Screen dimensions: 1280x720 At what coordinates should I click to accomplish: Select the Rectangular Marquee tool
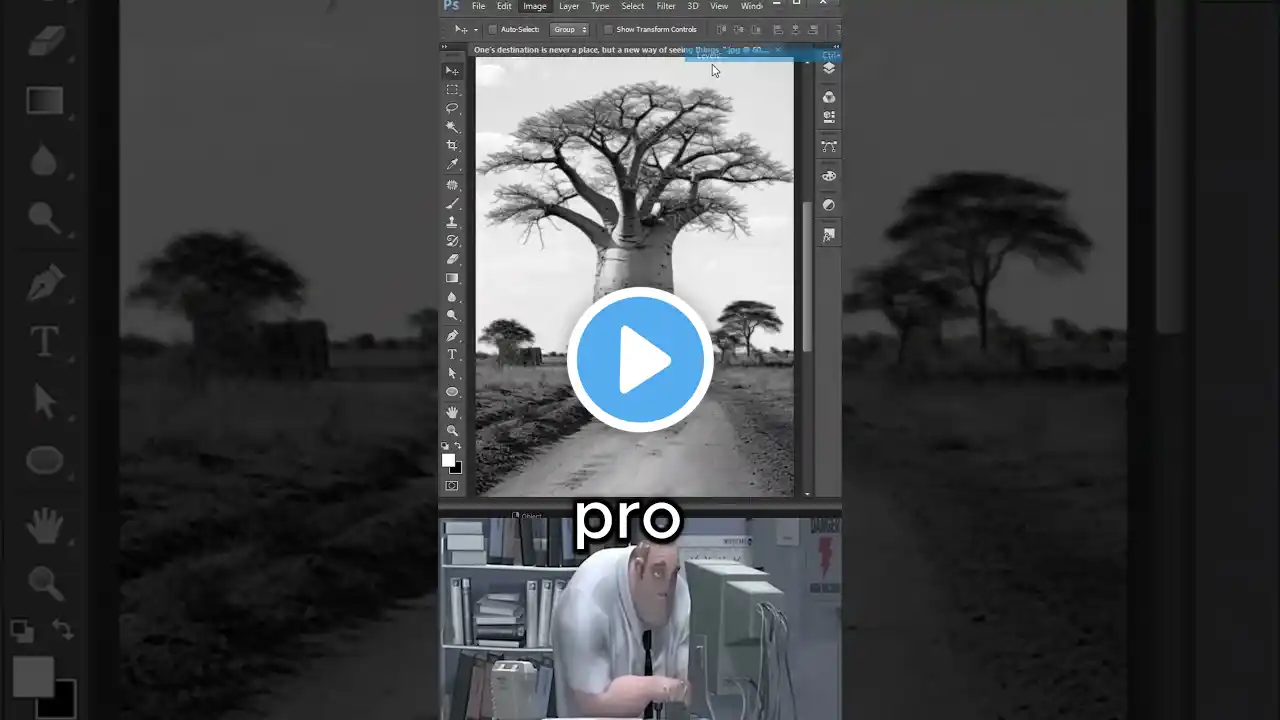(452, 90)
